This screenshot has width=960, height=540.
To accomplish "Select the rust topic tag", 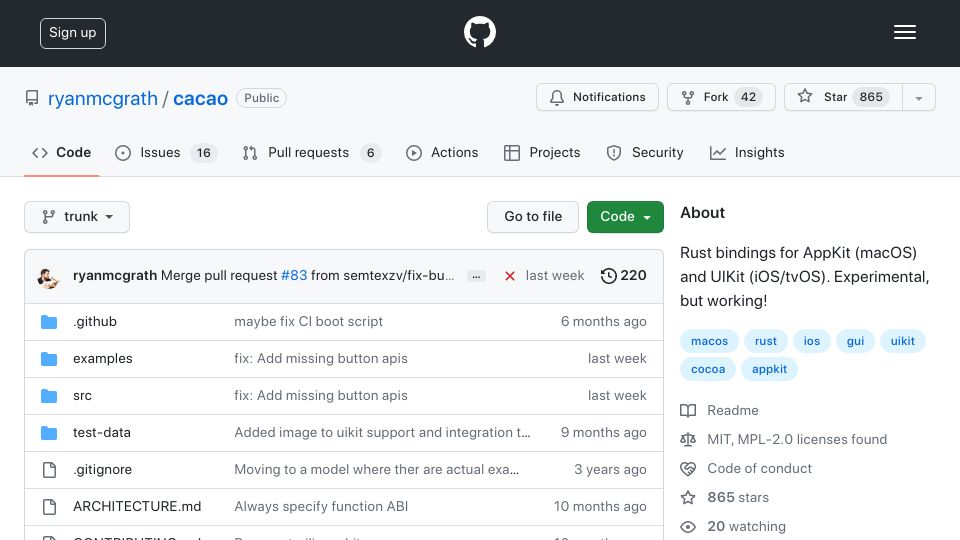I will [x=765, y=341].
